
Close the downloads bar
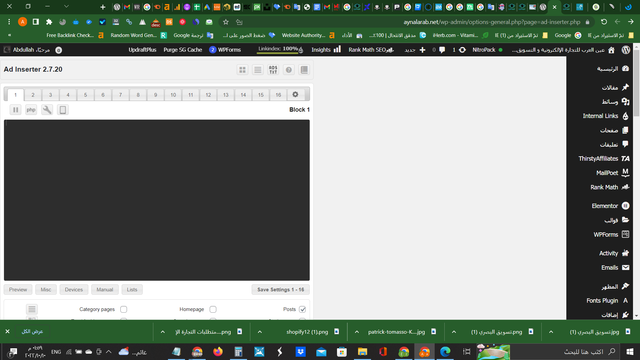tap(7, 332)
